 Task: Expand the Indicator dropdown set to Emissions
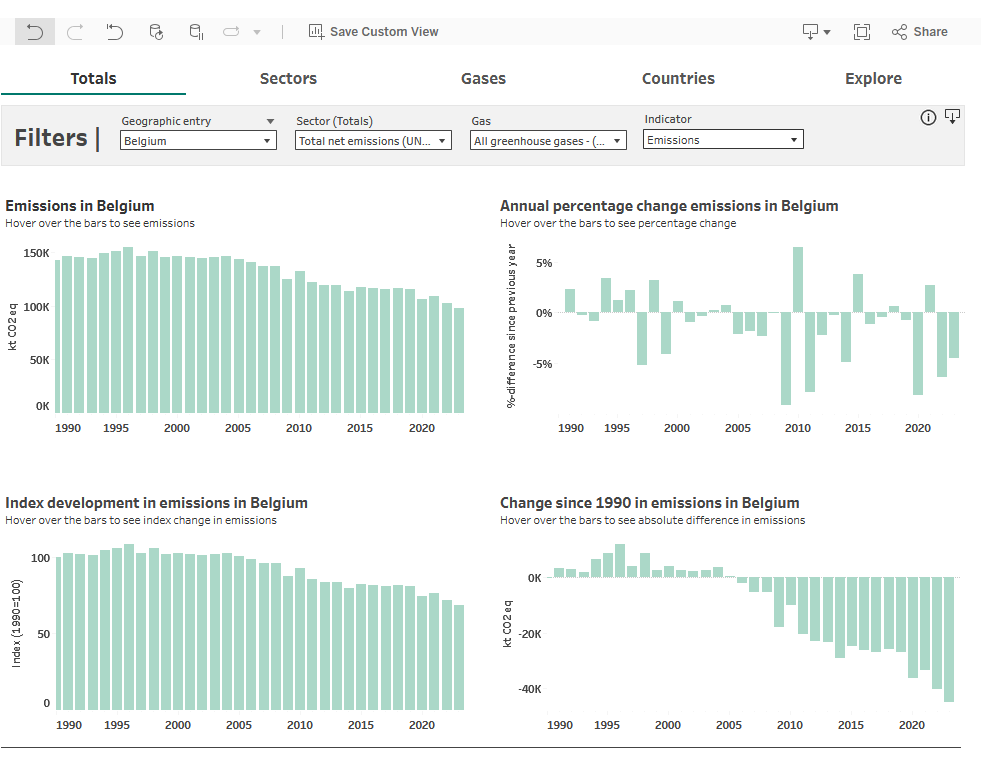point(723,140)
